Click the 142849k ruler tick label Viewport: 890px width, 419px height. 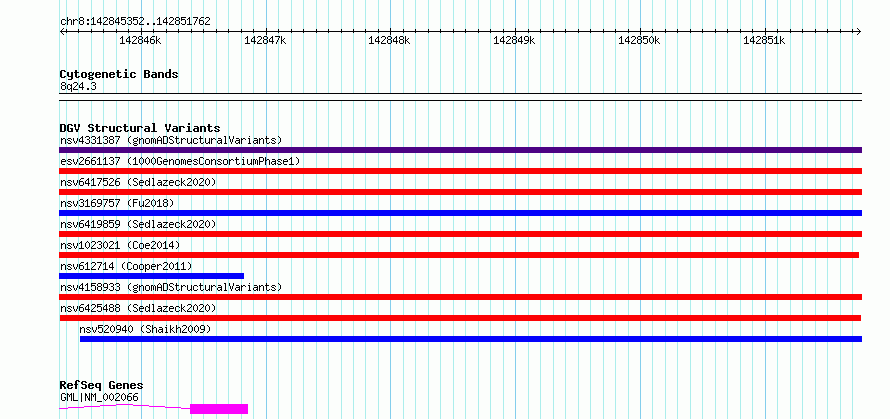514,40
